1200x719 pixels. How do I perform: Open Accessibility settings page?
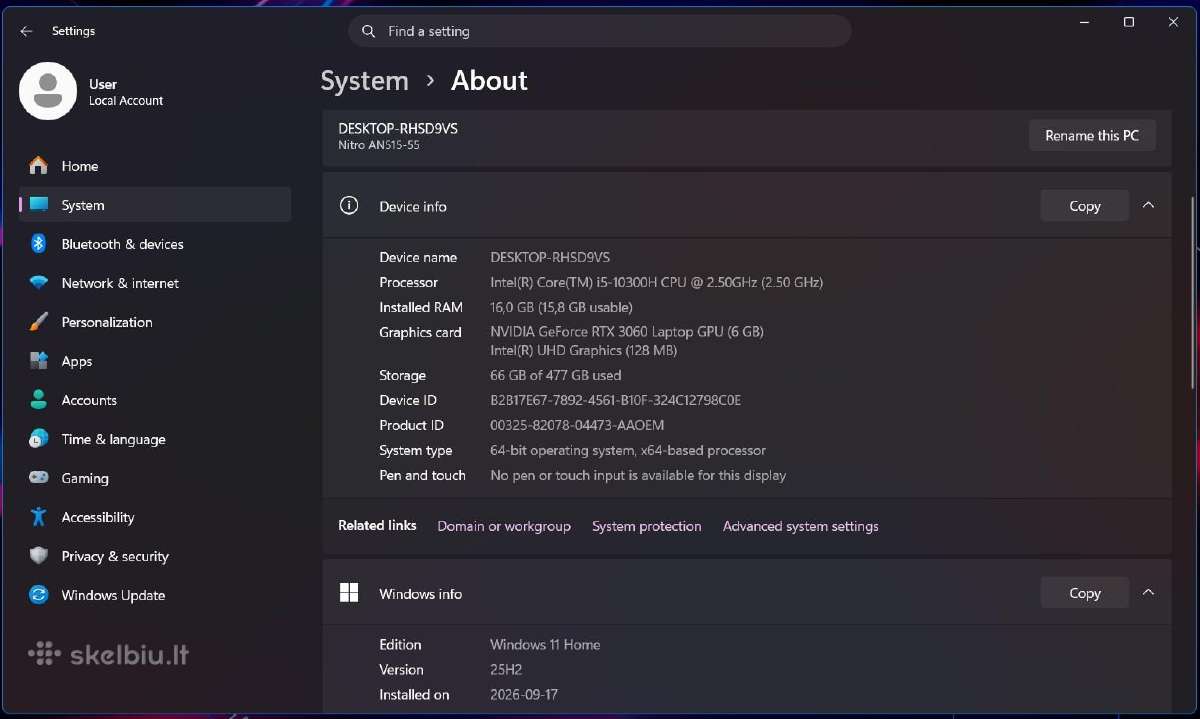coord(155,517)
